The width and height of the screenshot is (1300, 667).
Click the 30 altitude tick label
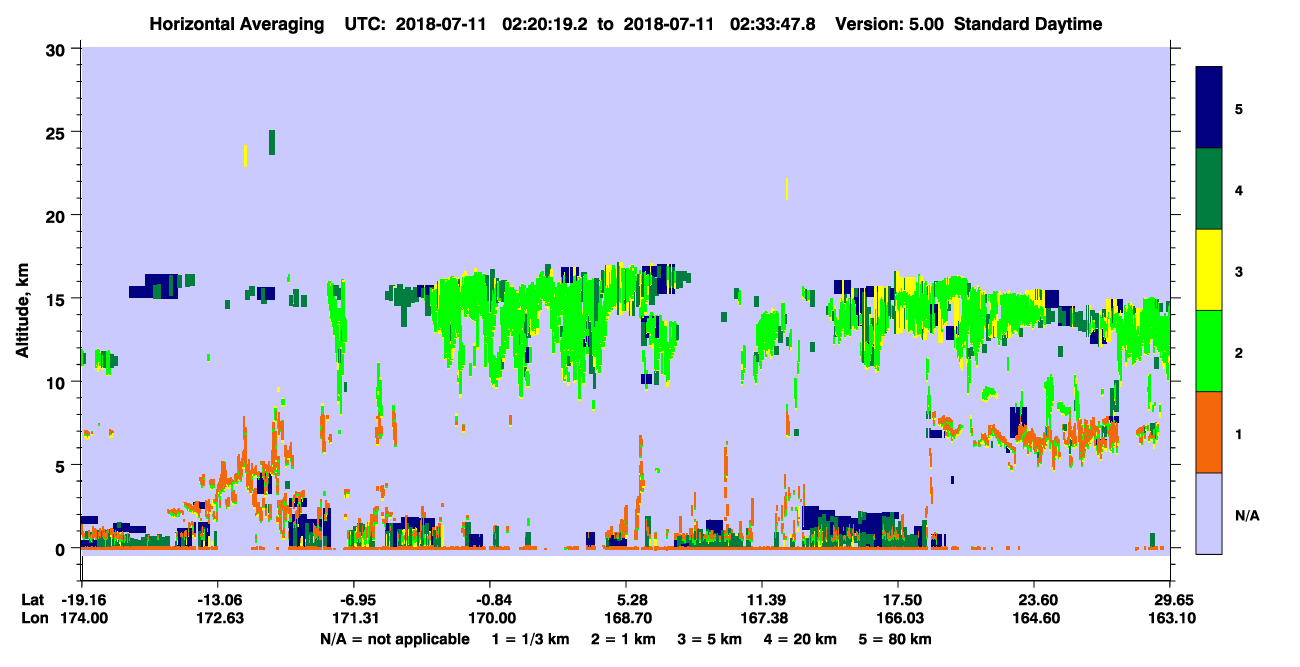(59, 49)
